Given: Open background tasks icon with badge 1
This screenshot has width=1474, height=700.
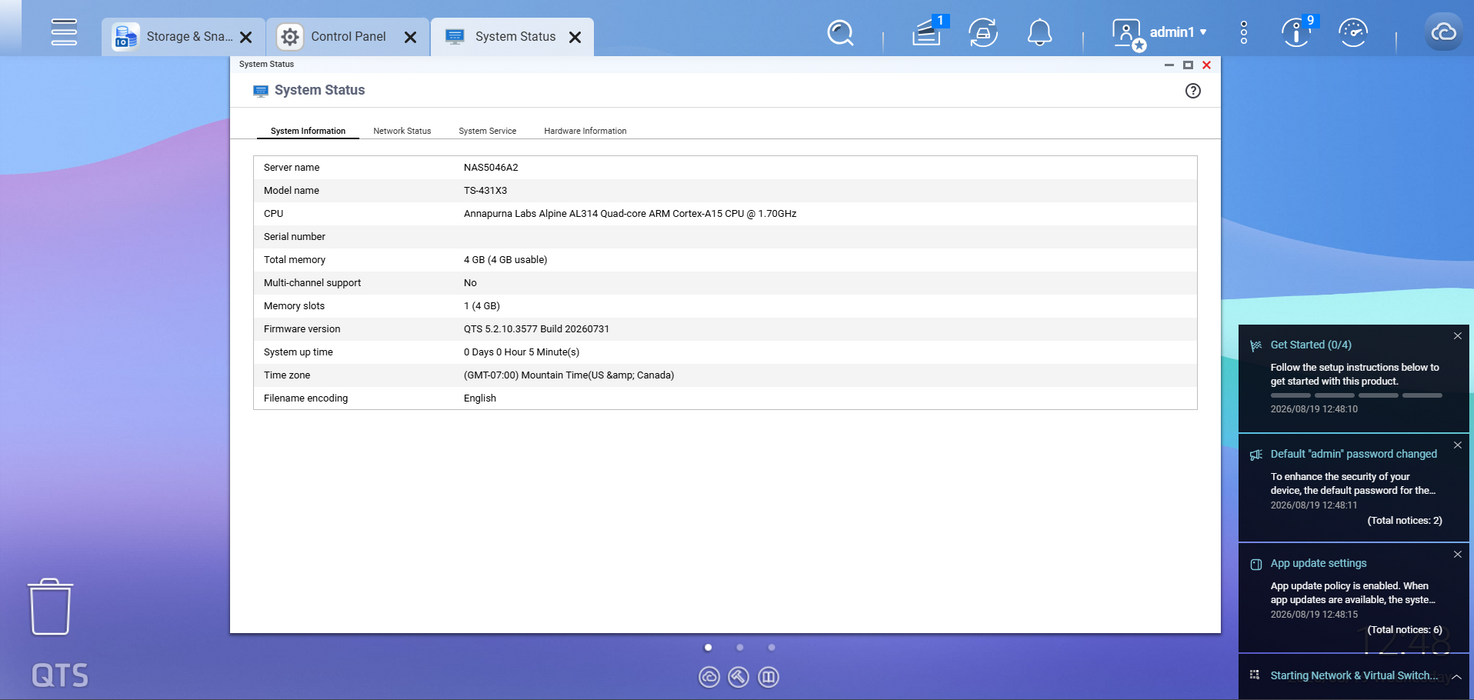Looking at the screenshot, I should click(927, 33).
